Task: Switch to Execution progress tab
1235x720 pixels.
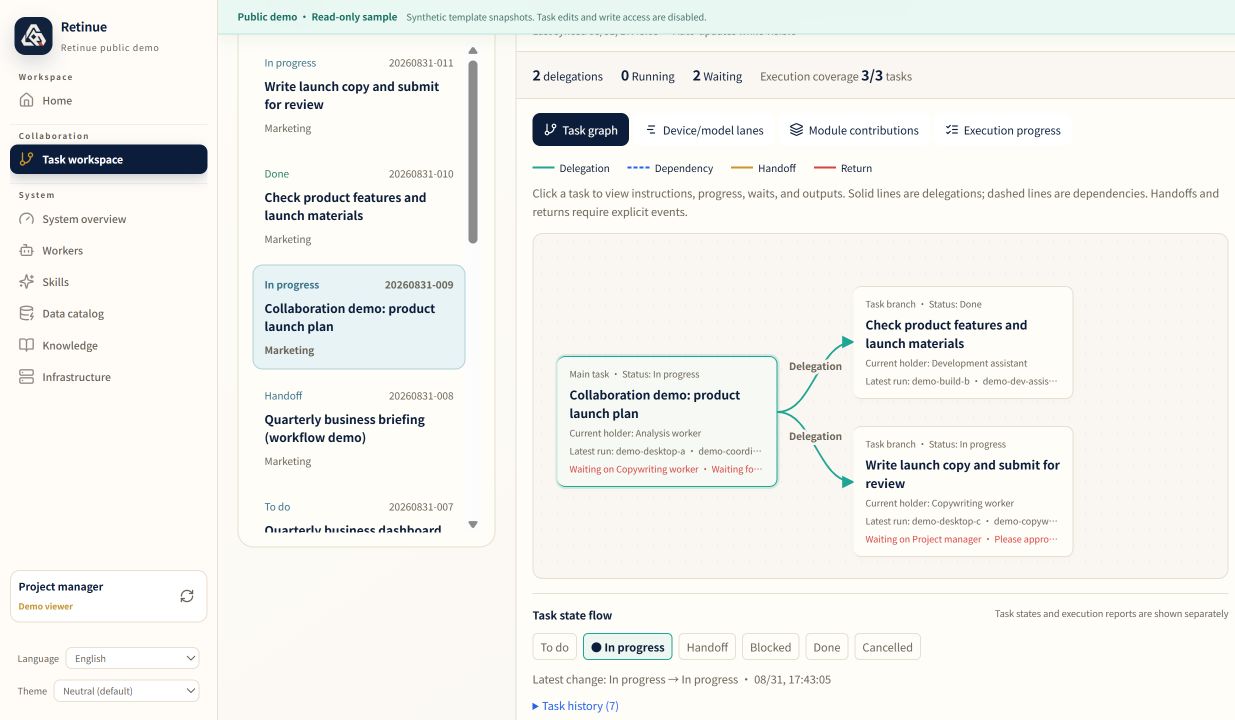Action: 1003,130
